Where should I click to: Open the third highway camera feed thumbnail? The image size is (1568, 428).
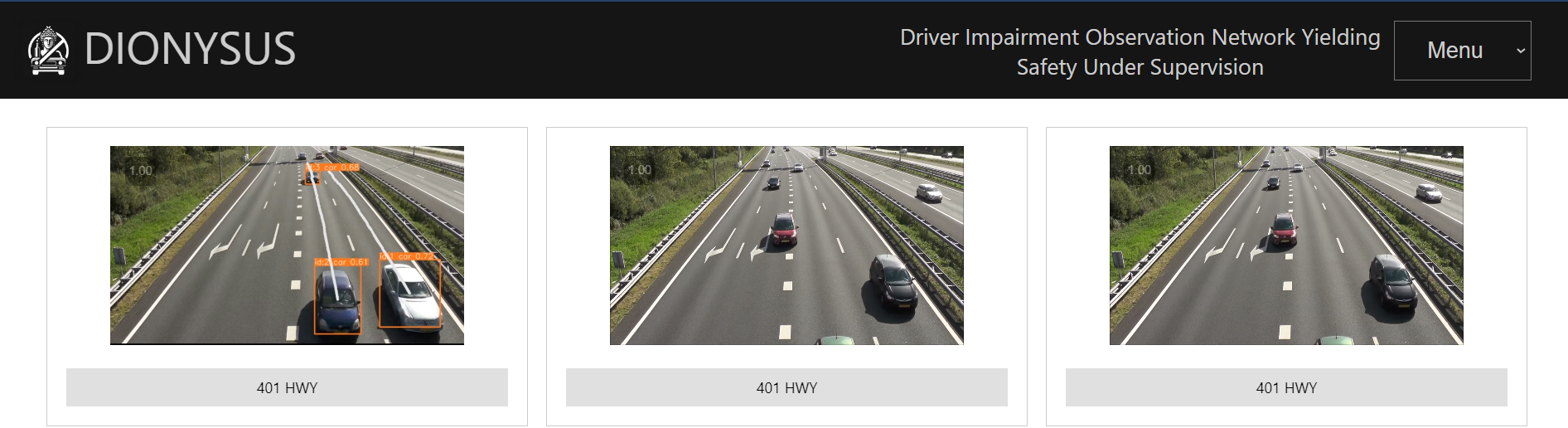[1286, 246]
